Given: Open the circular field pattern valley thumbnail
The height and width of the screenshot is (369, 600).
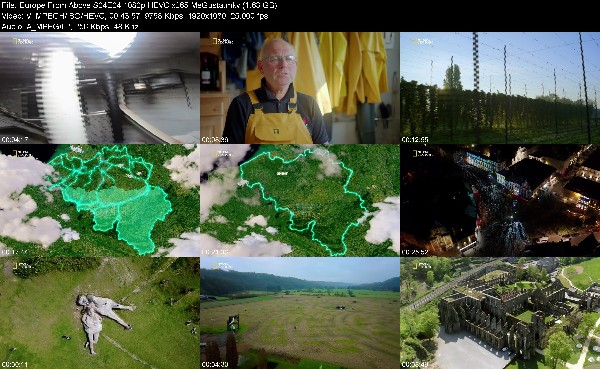Looking at the screenshot, I should click(x=300, y=313).
